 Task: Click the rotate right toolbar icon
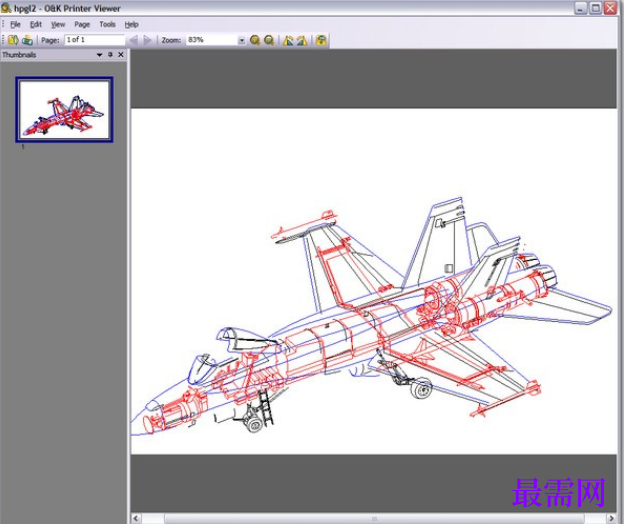[x=302, y=40]
